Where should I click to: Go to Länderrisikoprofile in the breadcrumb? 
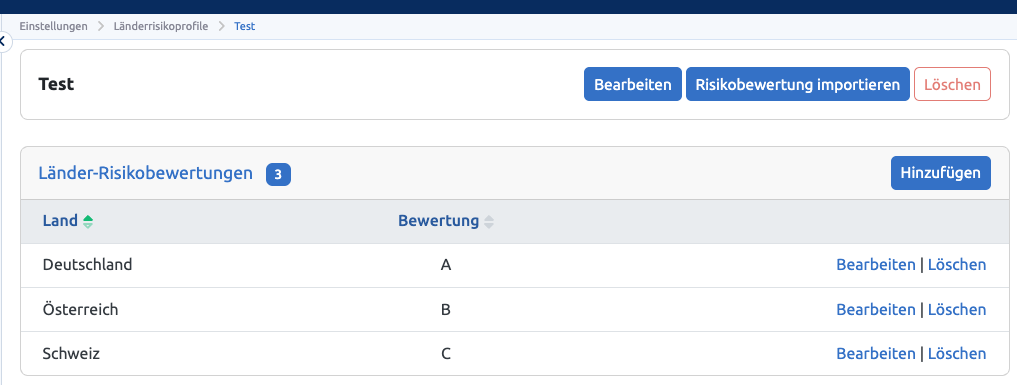(x=161, y=27)
